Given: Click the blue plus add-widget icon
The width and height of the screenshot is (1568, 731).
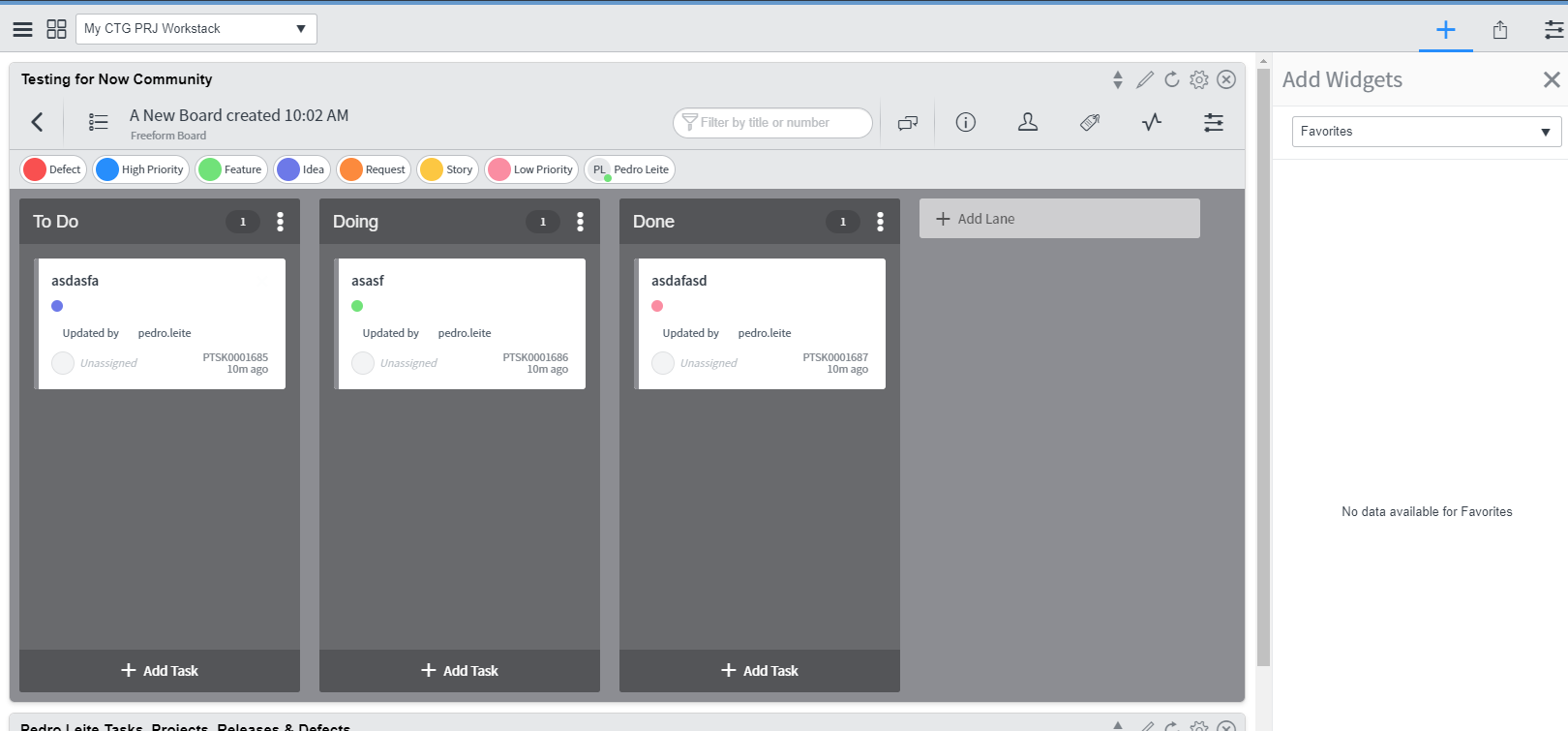Looking at the screenshot, I should (x=1446, y=30).
